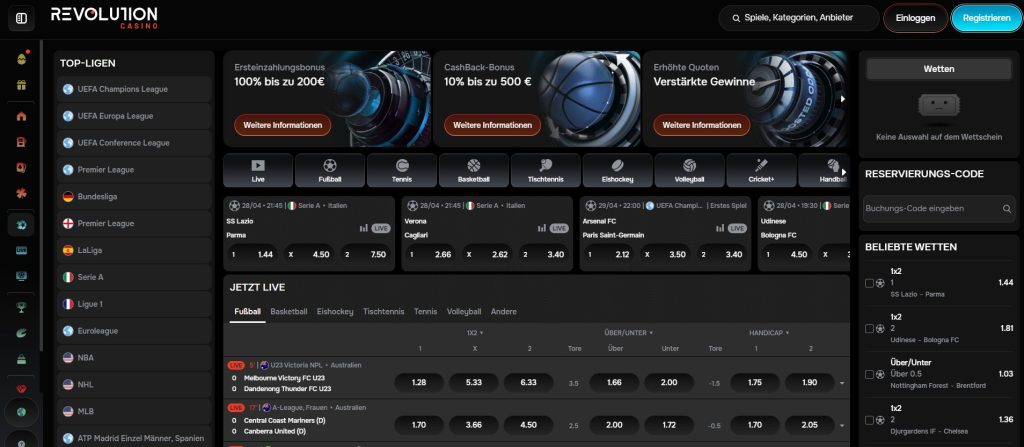Focus the Spiele, Kategorien, Anbieter search field
Image resolution: width=1024 pixels, height=447 pixels.
799,18
